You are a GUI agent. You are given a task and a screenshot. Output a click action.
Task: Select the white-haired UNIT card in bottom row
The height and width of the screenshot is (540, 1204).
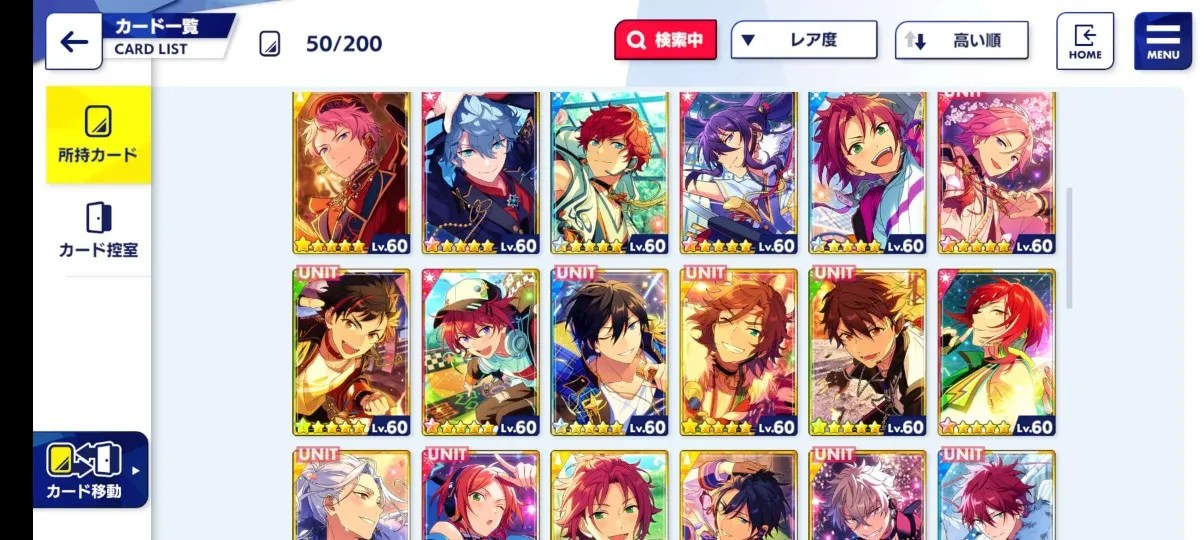[352, 494]
